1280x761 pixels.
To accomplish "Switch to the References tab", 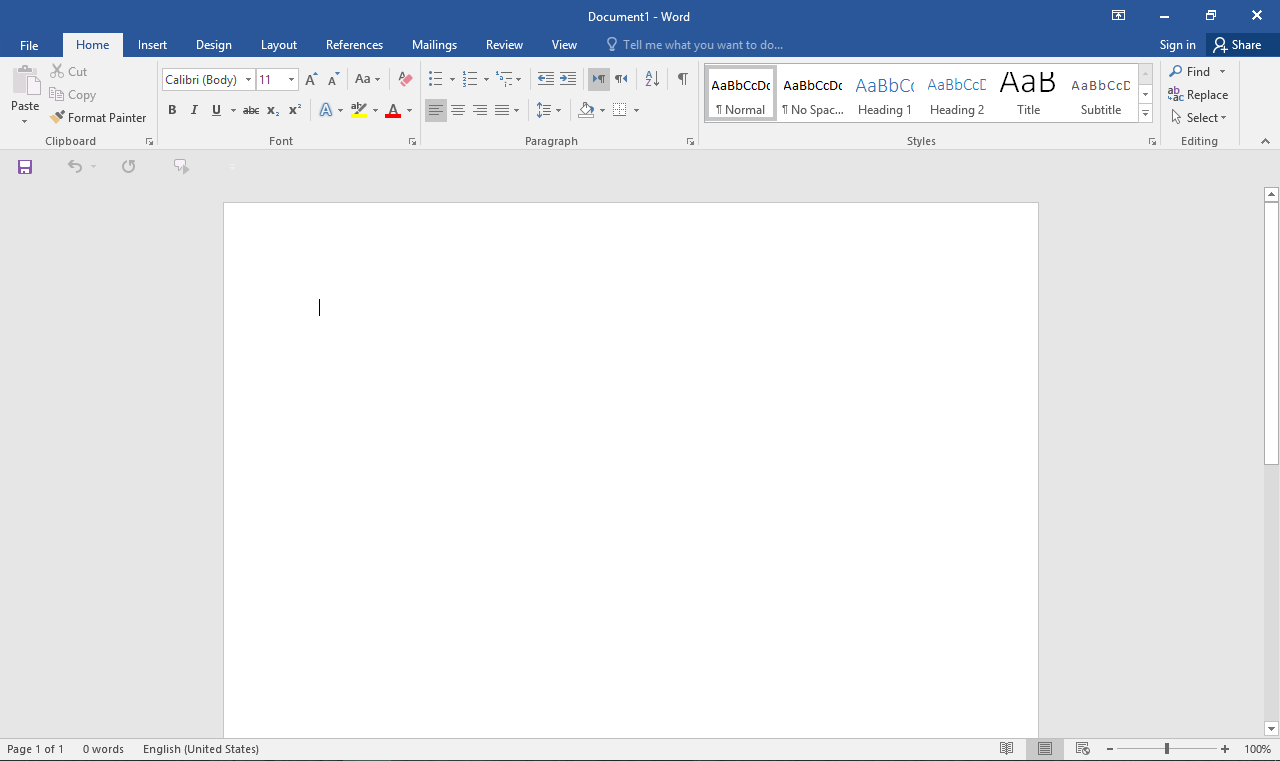I will (x=354, y=45).
